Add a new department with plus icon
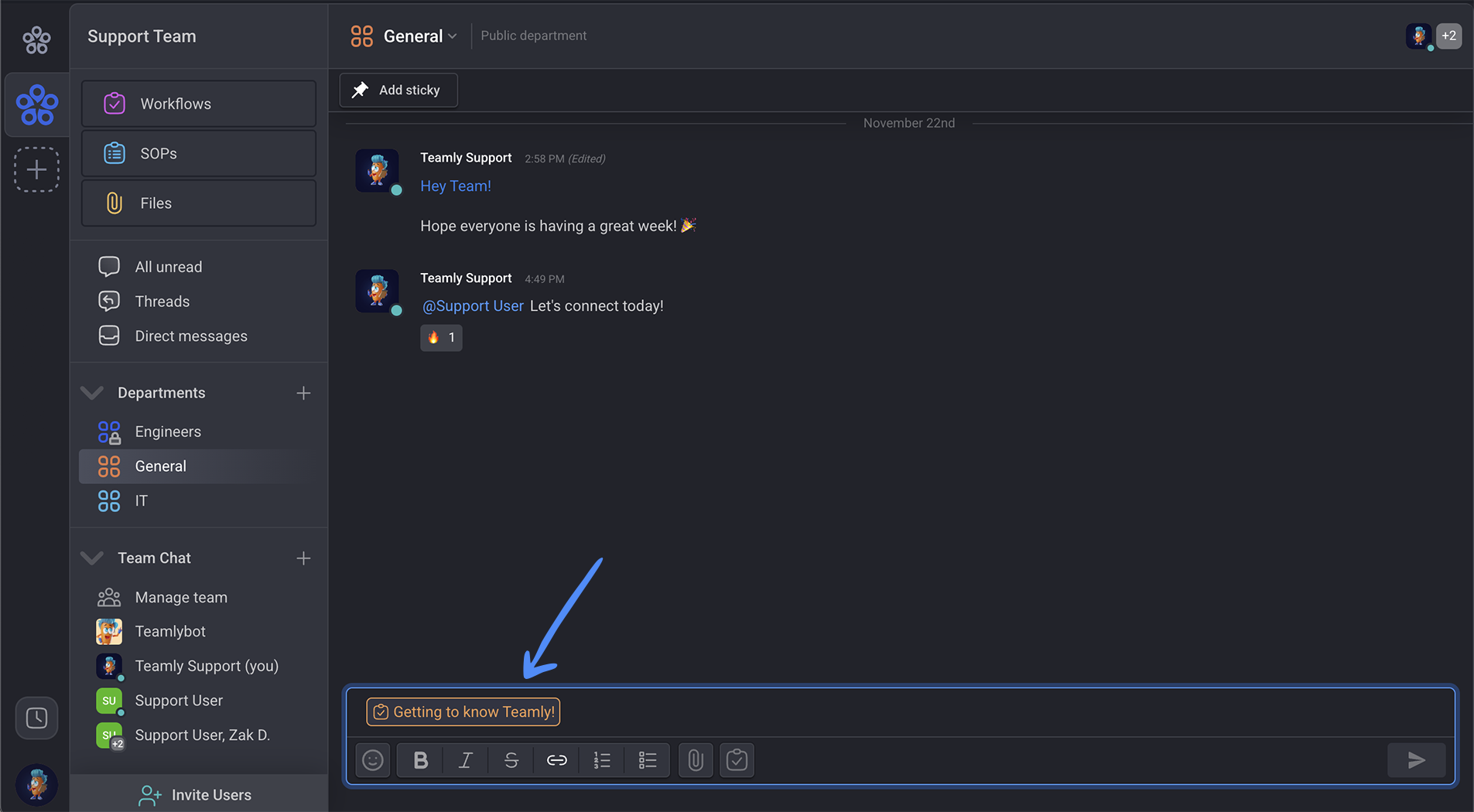 click(x=303, y=393)
